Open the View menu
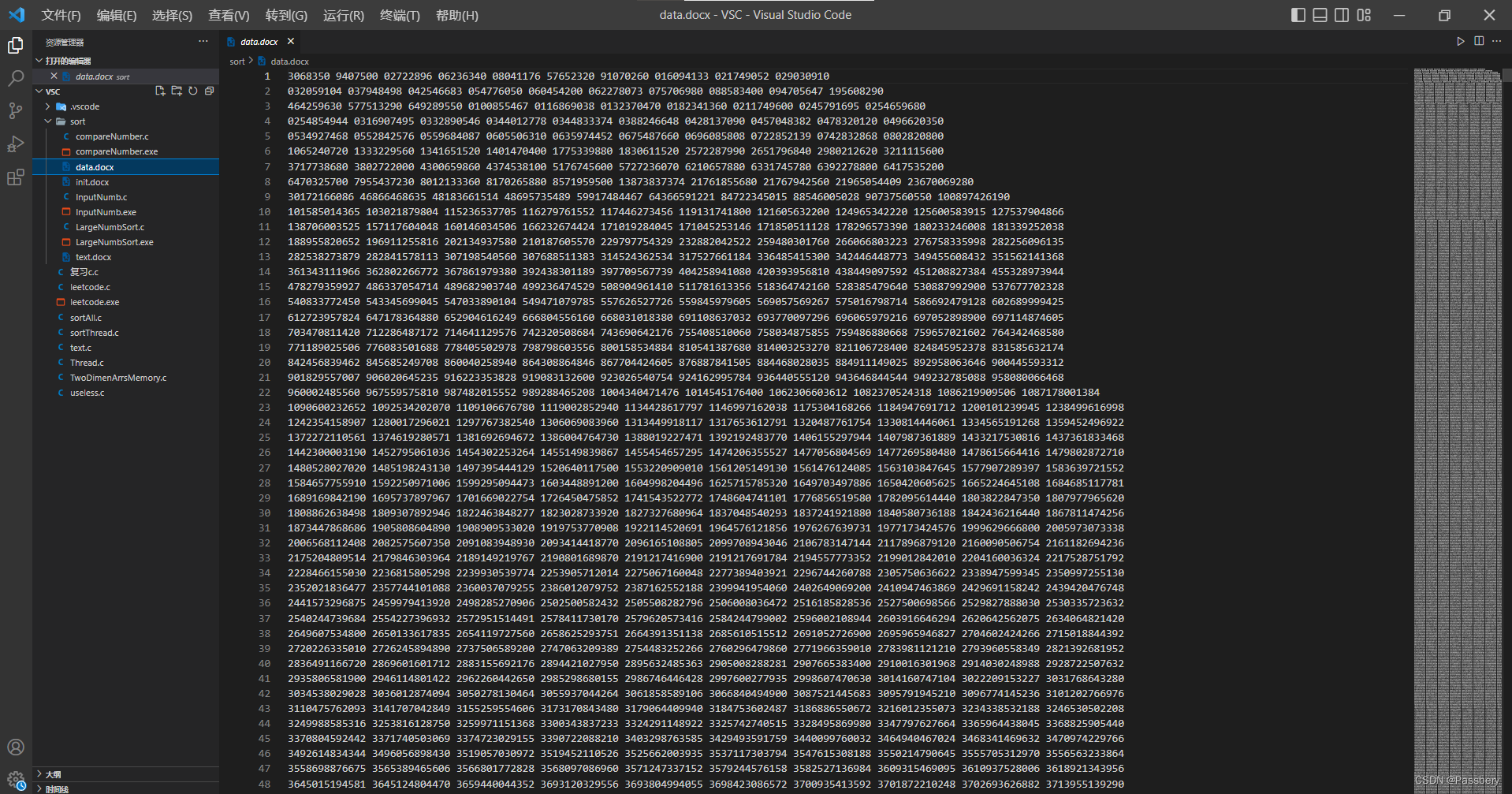1512x794 pixels. point(229,15)
